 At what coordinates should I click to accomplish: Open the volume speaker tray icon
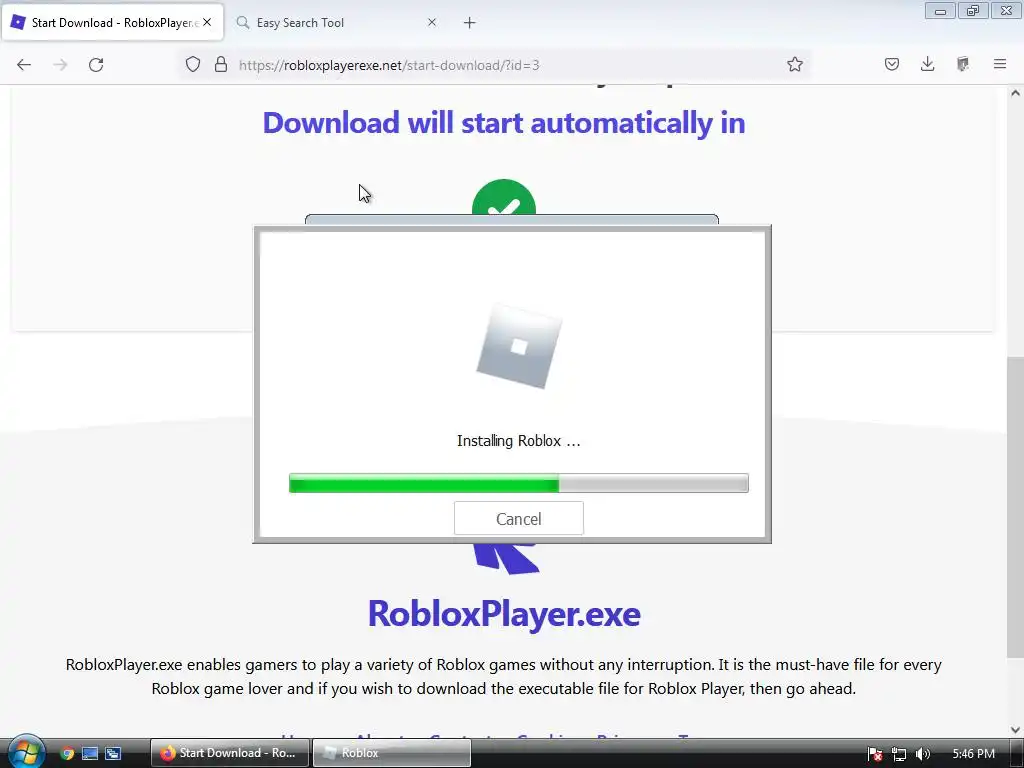click(922, 754)
